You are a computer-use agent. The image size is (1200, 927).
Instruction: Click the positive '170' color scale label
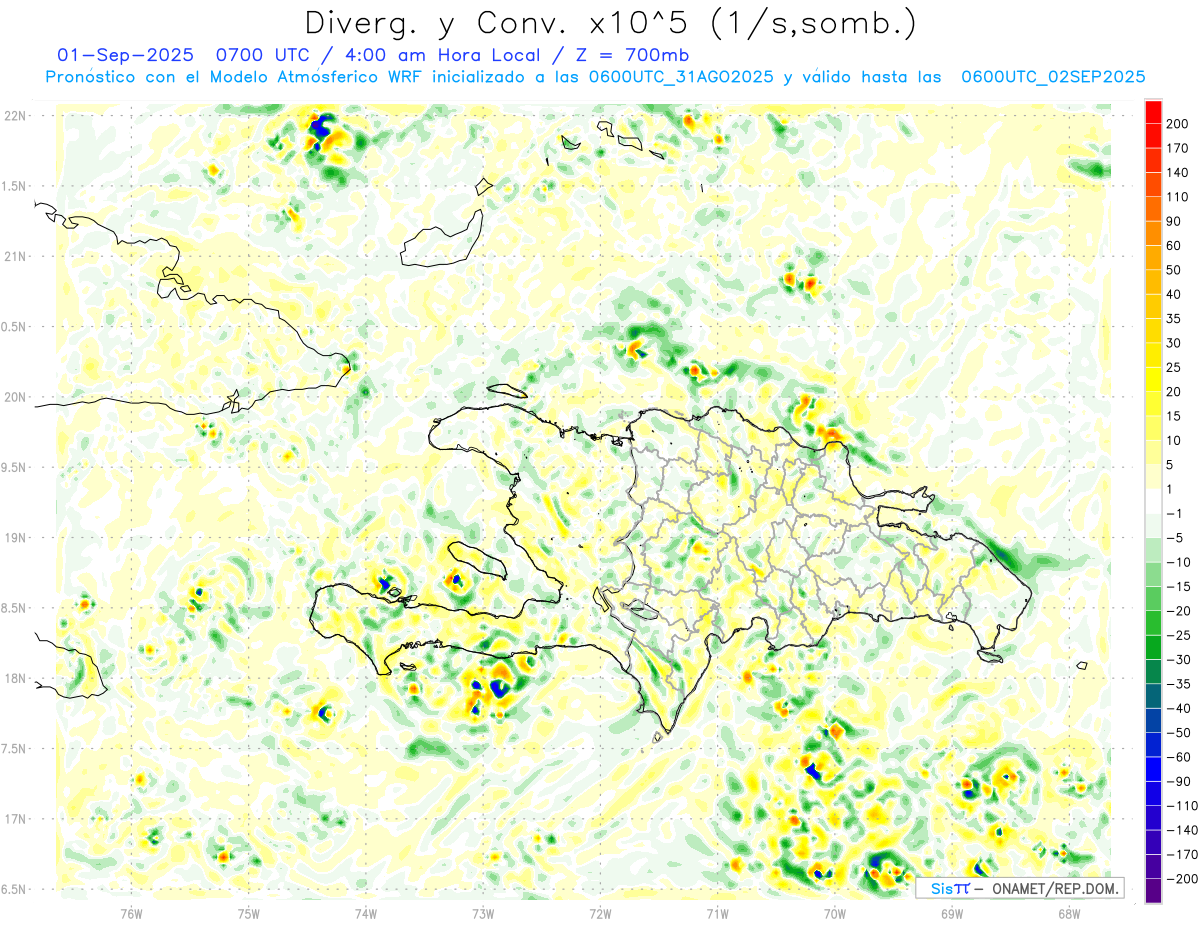click(x=1177, y=148)
